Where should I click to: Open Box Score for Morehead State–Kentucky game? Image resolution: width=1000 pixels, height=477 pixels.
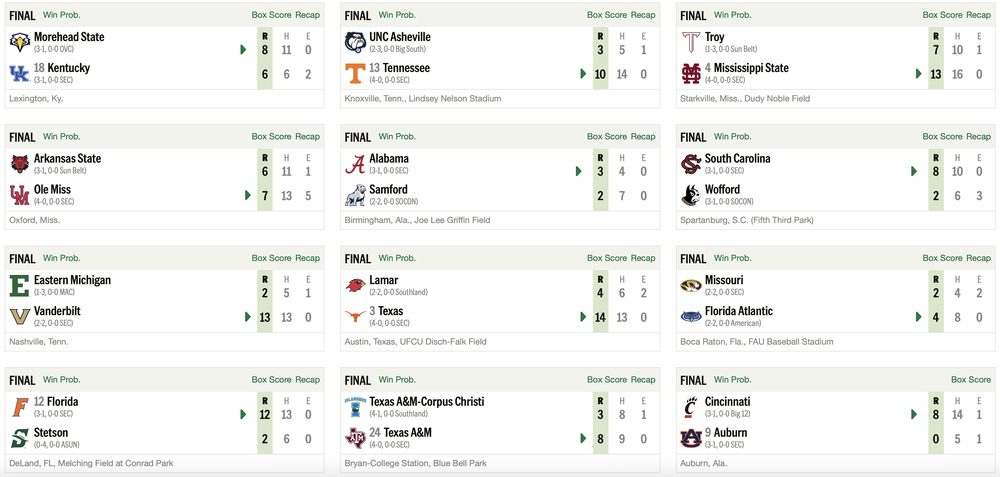pos(271,15)
